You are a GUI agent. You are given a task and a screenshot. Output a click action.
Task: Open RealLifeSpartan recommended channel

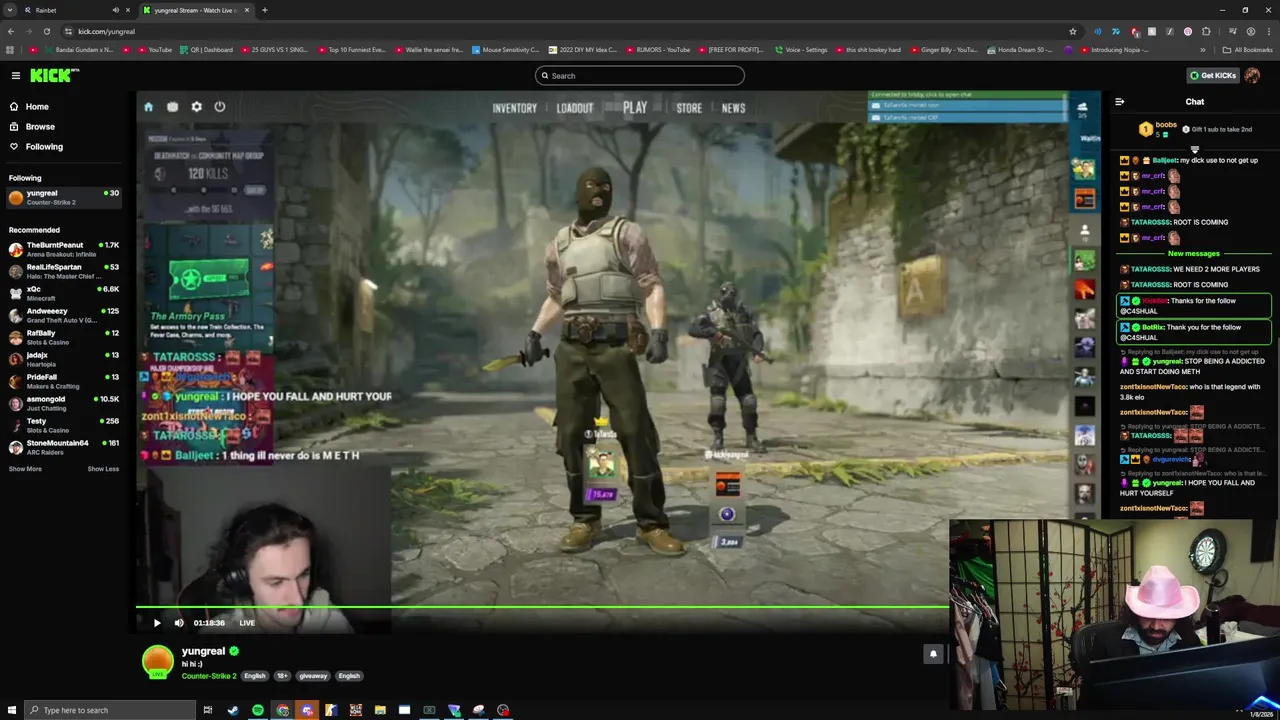[64, 271]
